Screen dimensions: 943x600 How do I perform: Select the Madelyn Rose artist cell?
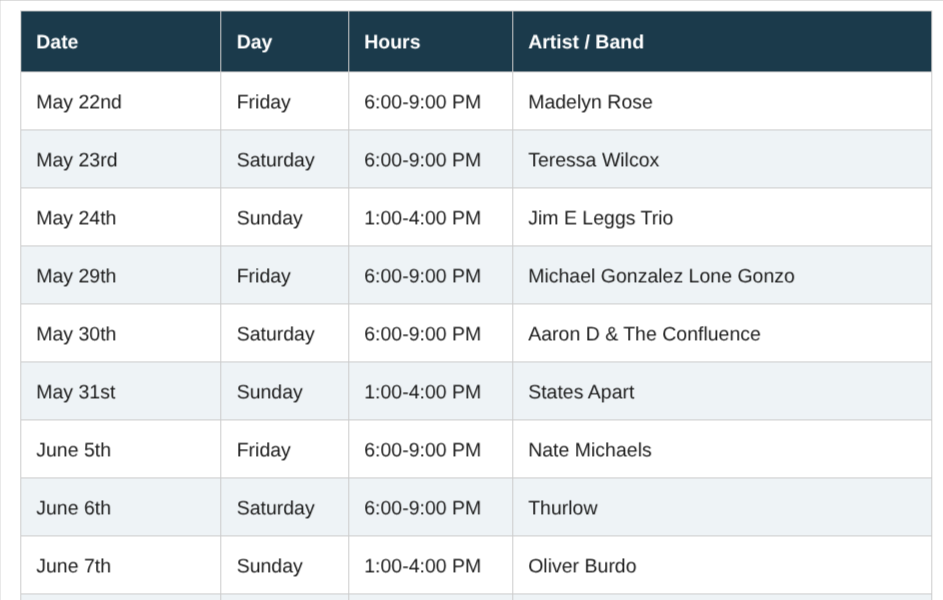tap(722, 101)
